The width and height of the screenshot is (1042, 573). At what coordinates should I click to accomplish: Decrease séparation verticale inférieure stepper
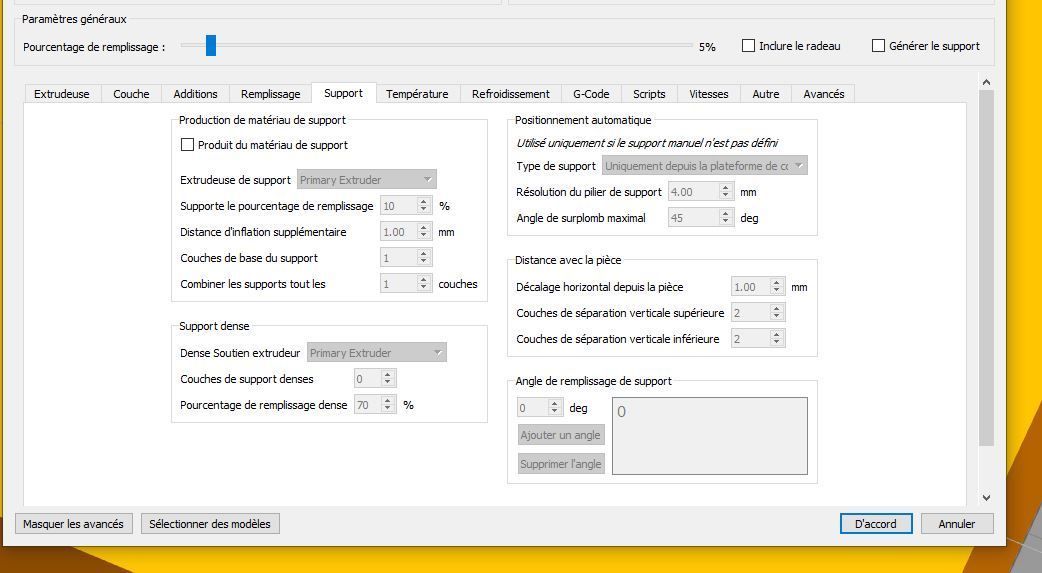click(x=777, y=342)
